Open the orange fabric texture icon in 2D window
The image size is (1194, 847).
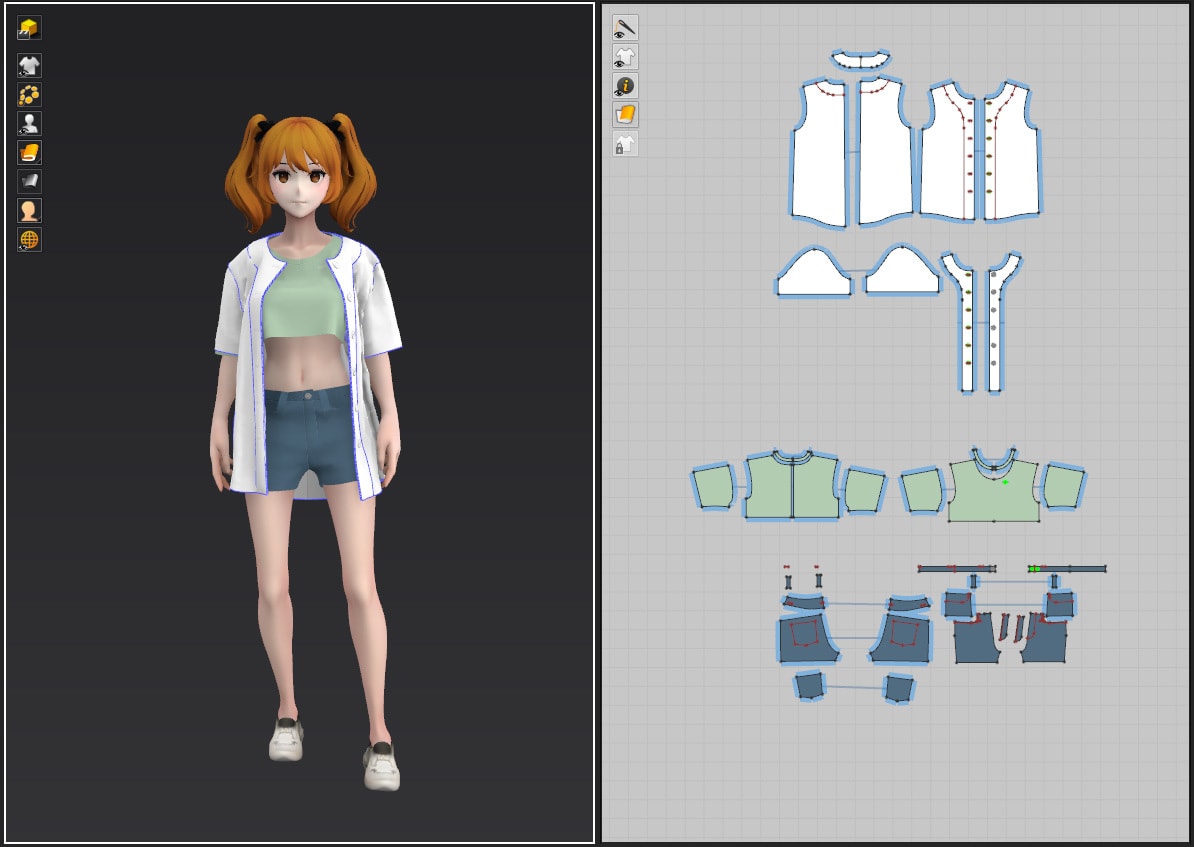coord(625,115)
